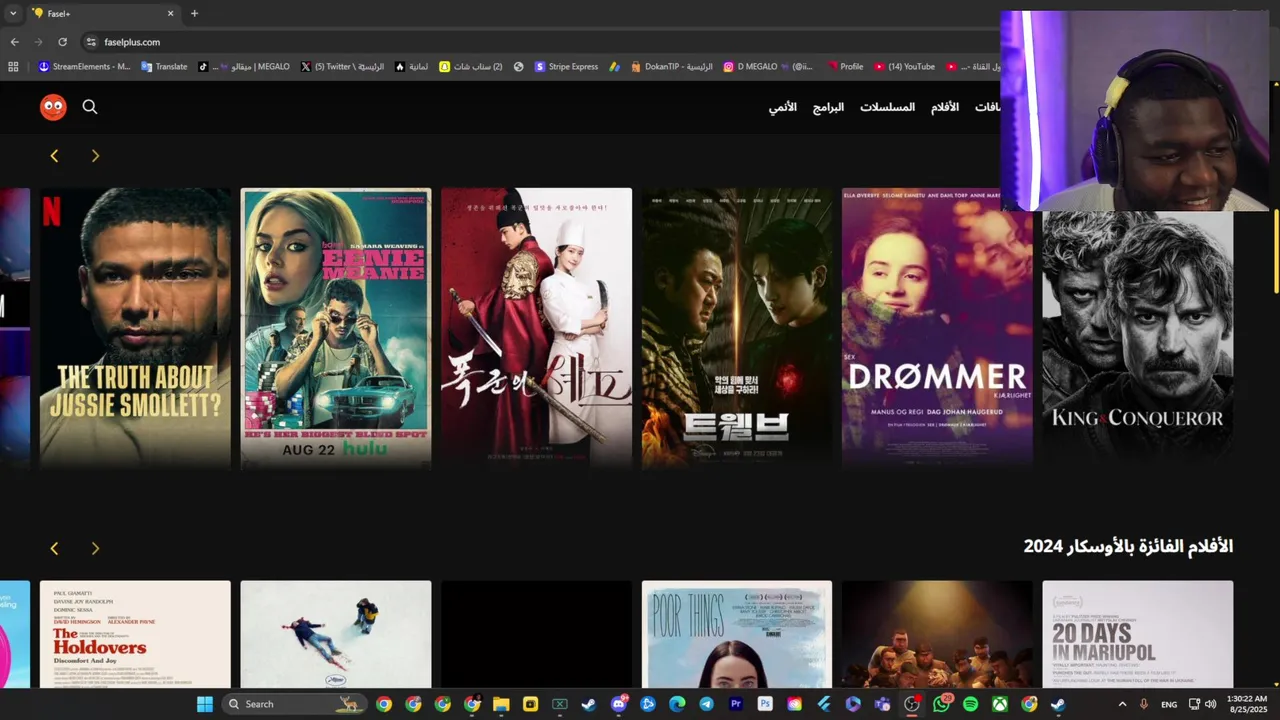Expand the Chrome tab search dropdown
Viewport: 1280px width, 720px height.
(13, 13)
